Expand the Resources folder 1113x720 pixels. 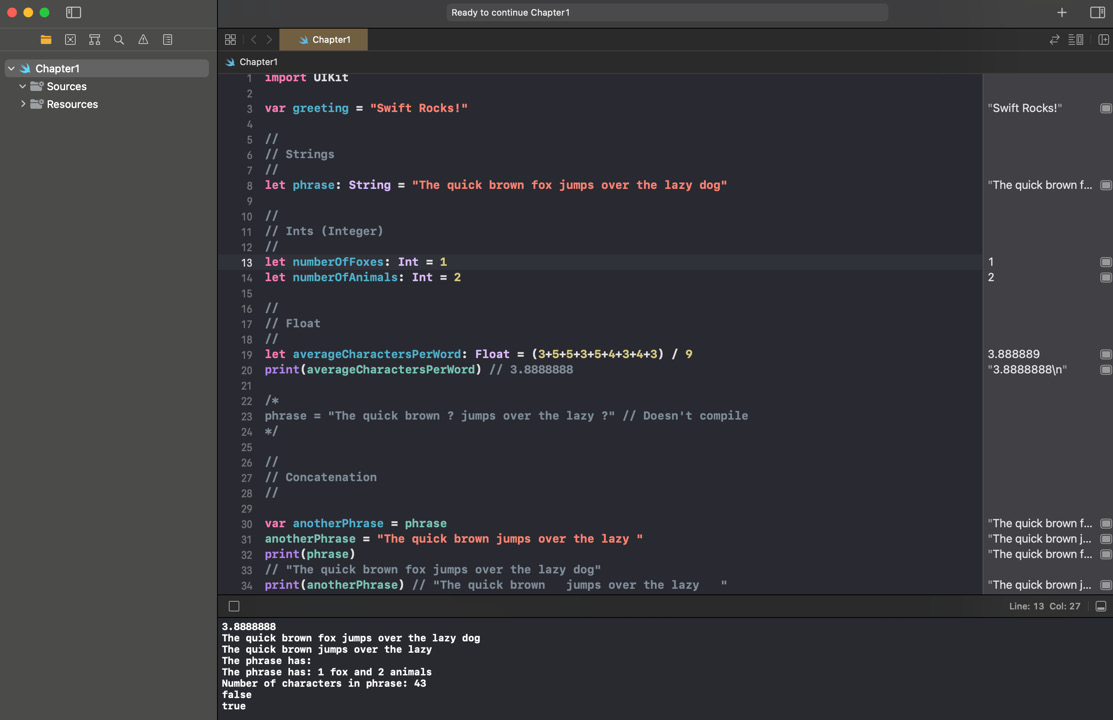pos(23,104)
